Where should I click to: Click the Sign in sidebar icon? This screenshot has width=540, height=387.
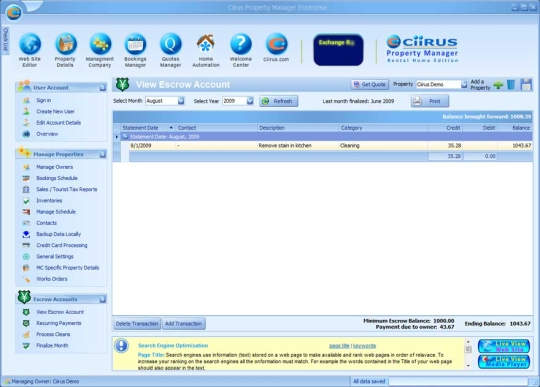click(26, 100)
